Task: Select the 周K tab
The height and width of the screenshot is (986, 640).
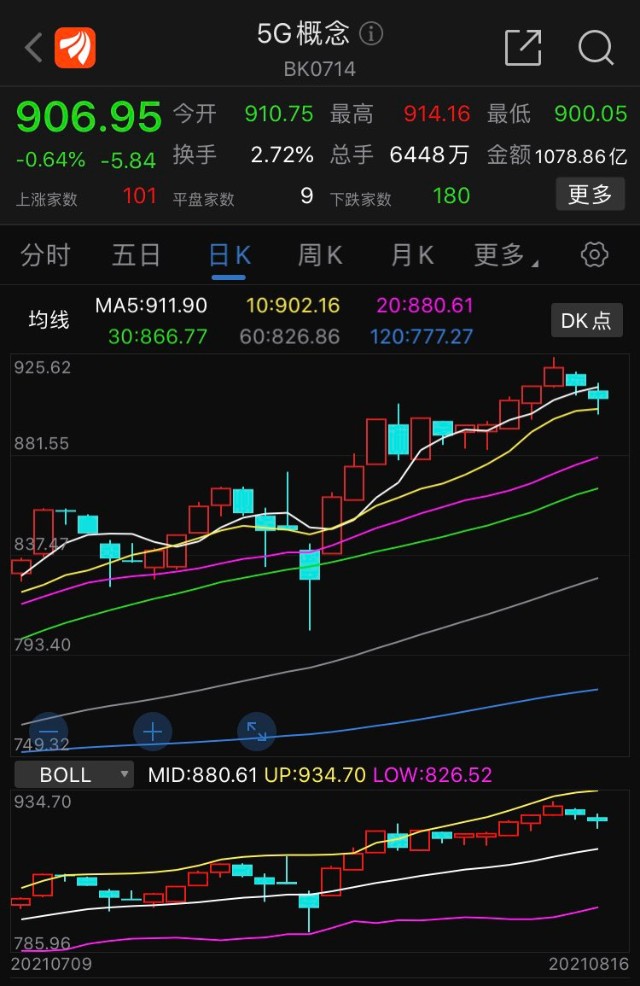Action: pos(320,255)
